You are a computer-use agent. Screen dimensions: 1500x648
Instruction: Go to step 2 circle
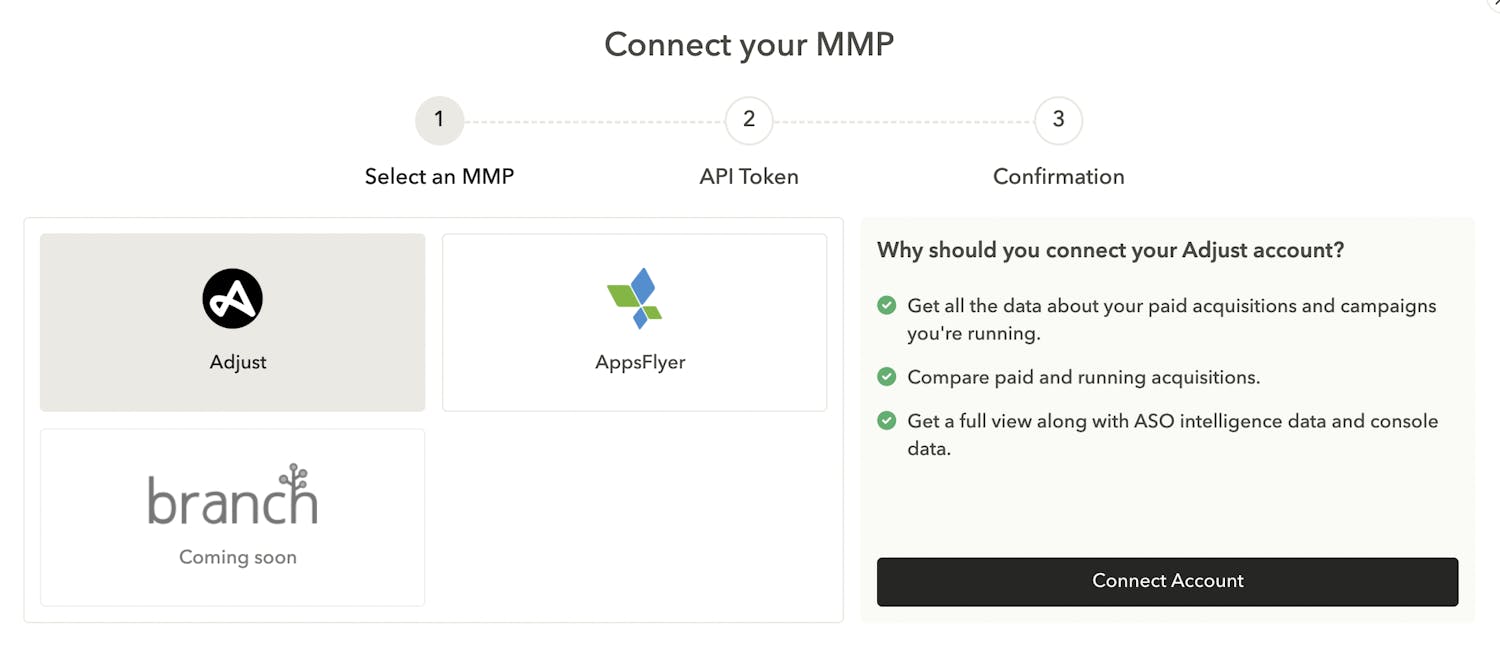749,120
